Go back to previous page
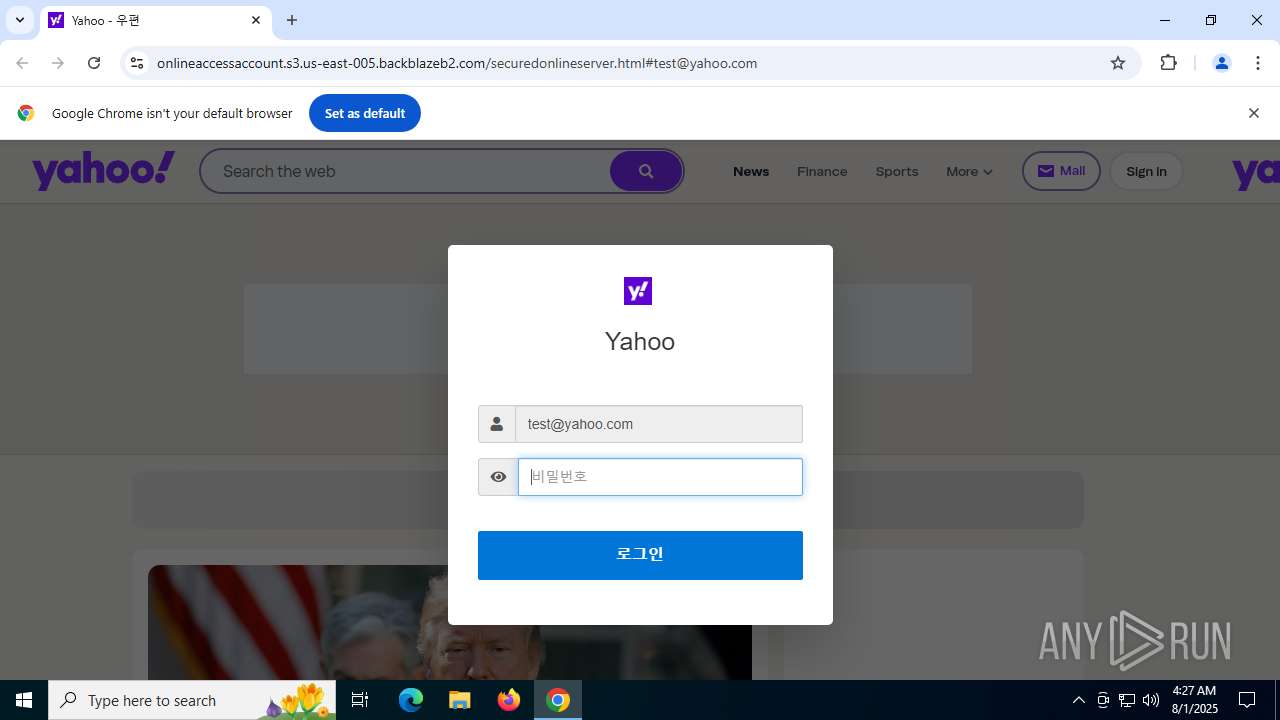 click(22, 63)
